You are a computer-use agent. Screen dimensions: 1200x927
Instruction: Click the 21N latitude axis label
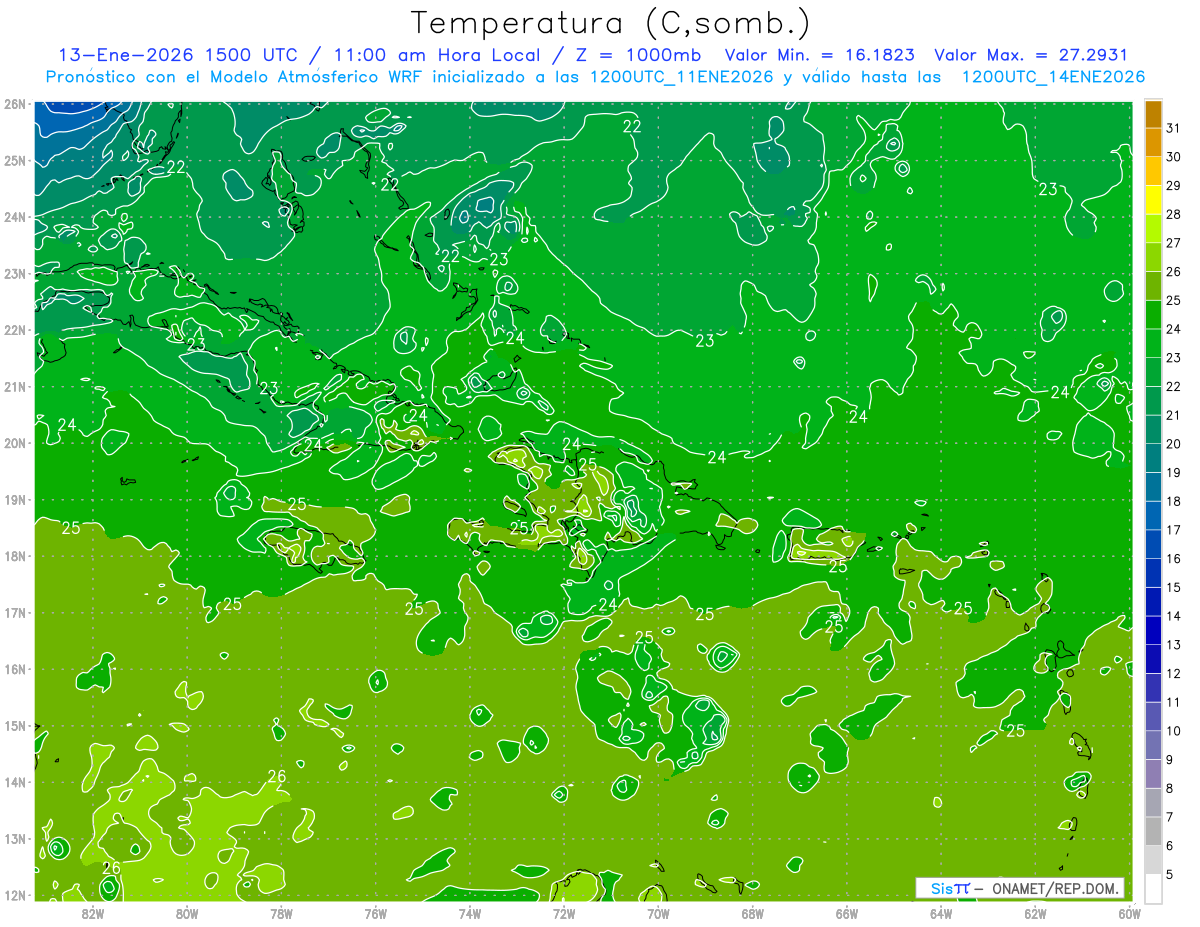14,386
